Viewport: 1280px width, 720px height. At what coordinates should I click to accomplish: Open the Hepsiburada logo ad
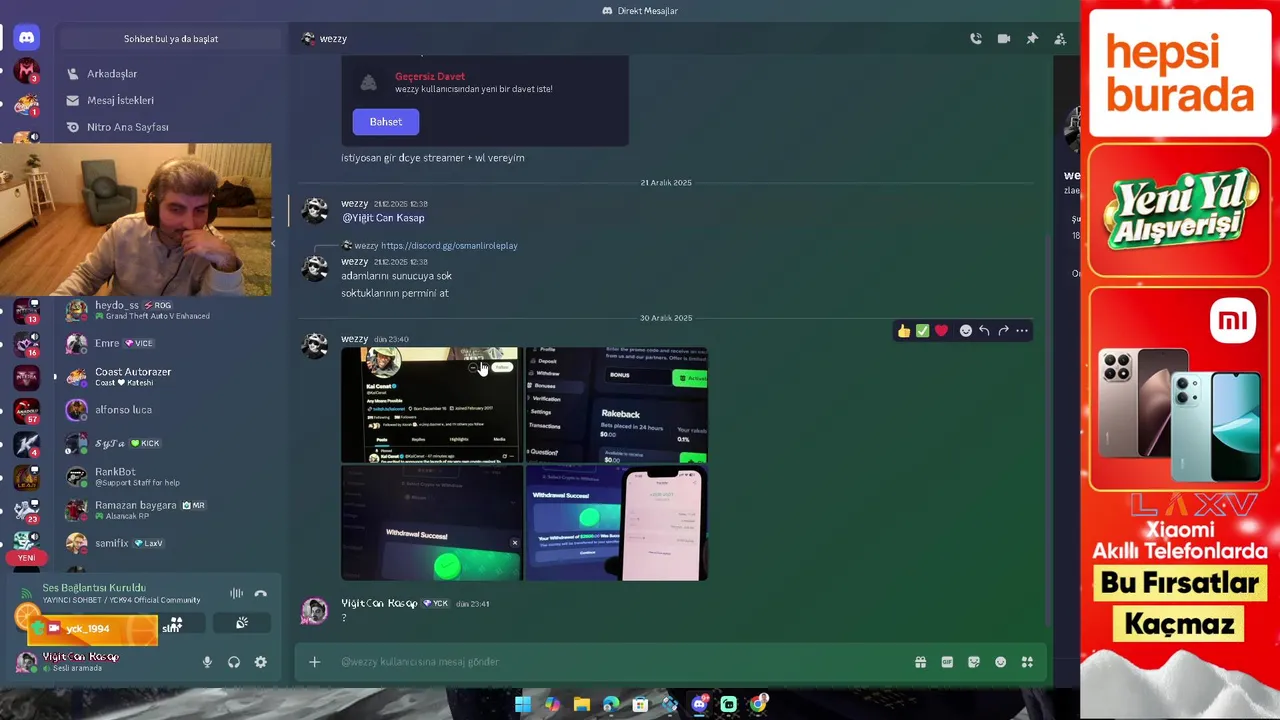coord(1180,74)
